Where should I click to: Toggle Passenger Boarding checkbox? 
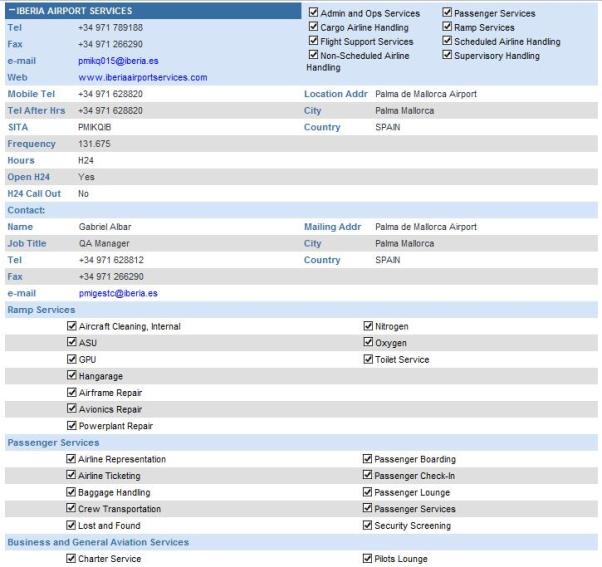click(x=367, y=459)
